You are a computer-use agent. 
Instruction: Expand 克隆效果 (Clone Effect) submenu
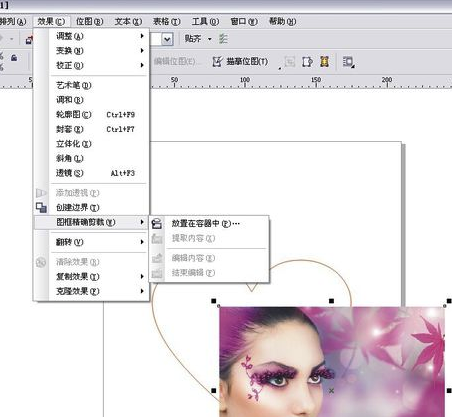click(x=91, y=291)
